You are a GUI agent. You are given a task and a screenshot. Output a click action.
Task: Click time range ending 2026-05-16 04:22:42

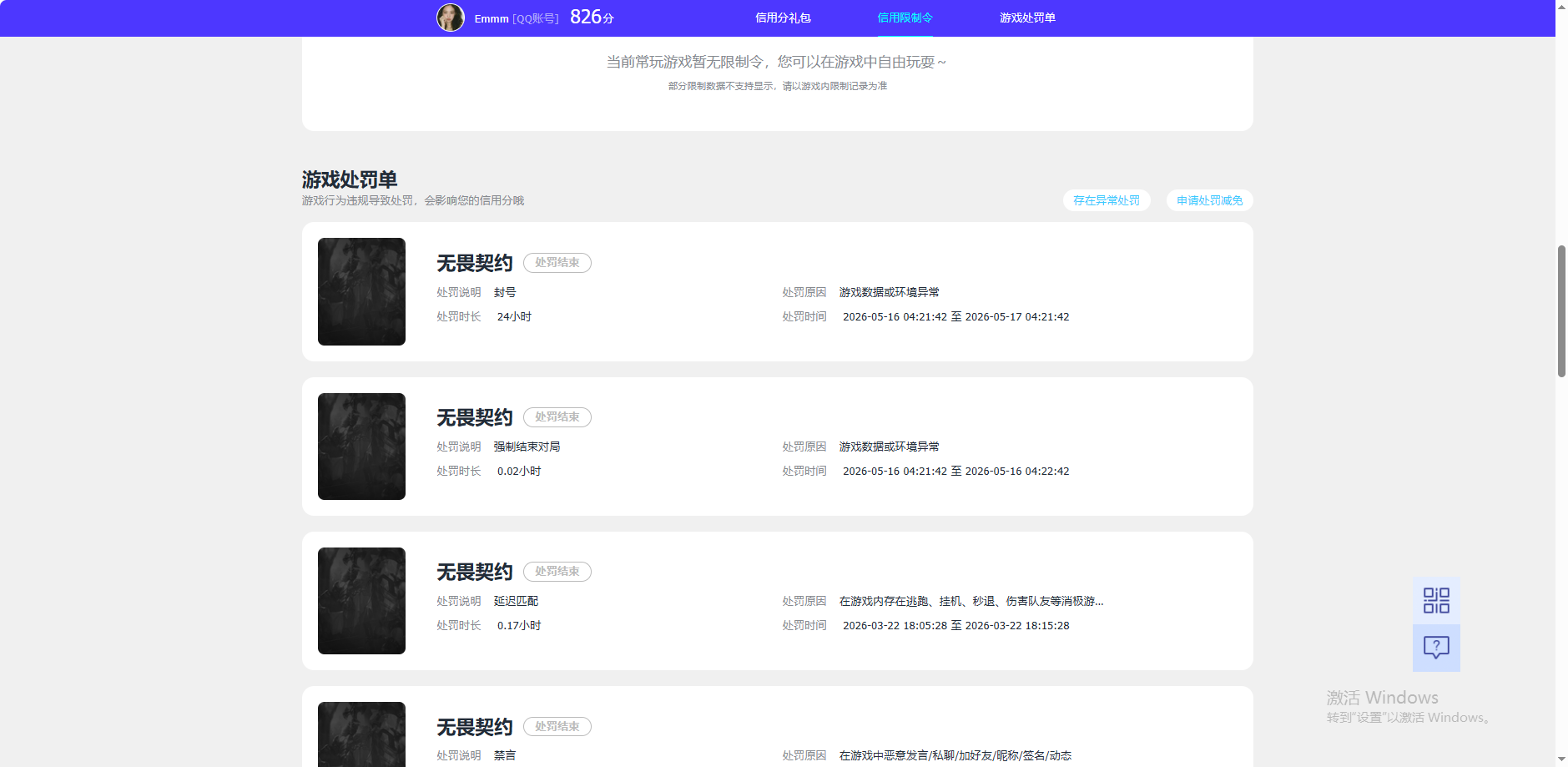956,472
